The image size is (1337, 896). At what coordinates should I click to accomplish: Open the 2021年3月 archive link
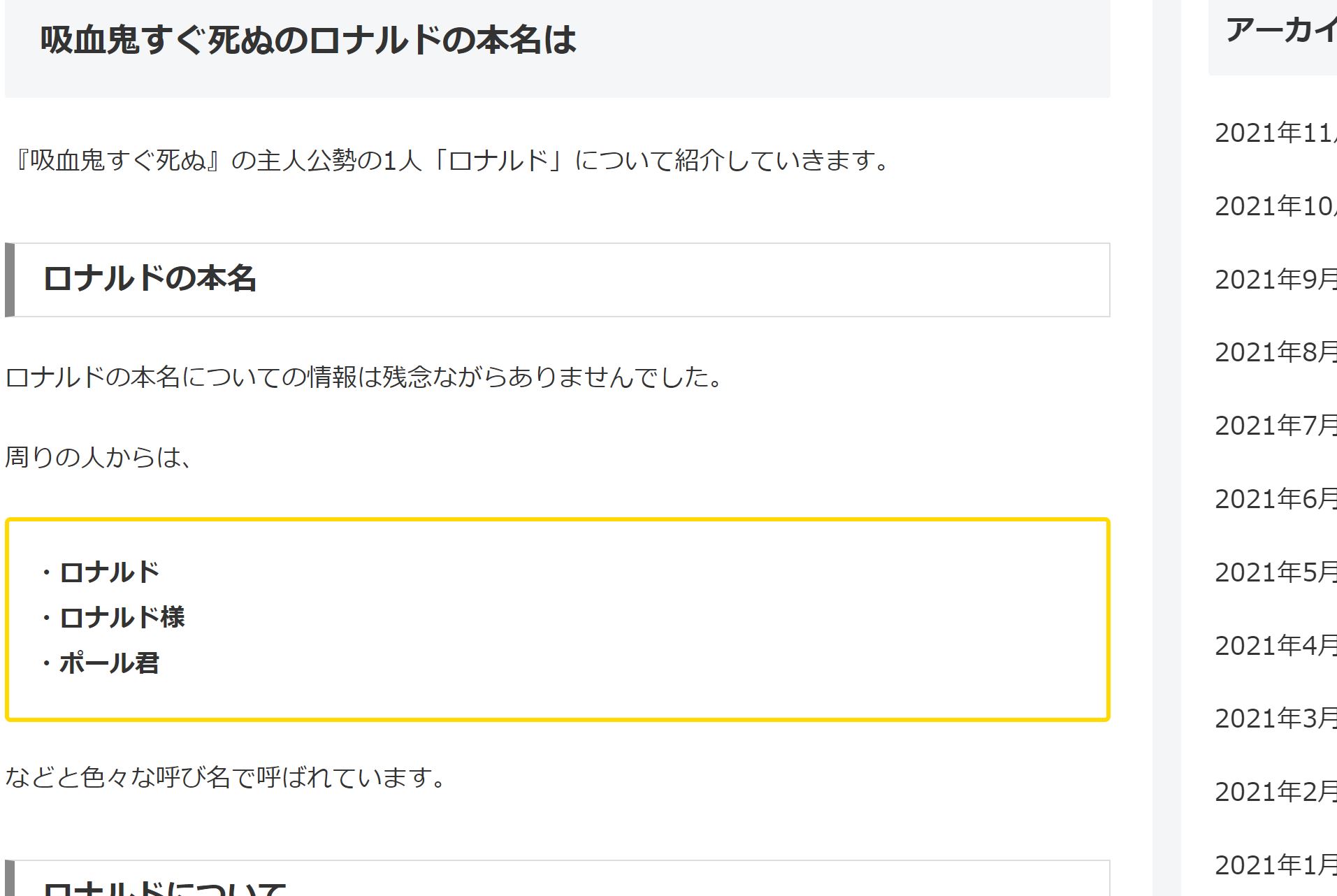[1275, 718]
